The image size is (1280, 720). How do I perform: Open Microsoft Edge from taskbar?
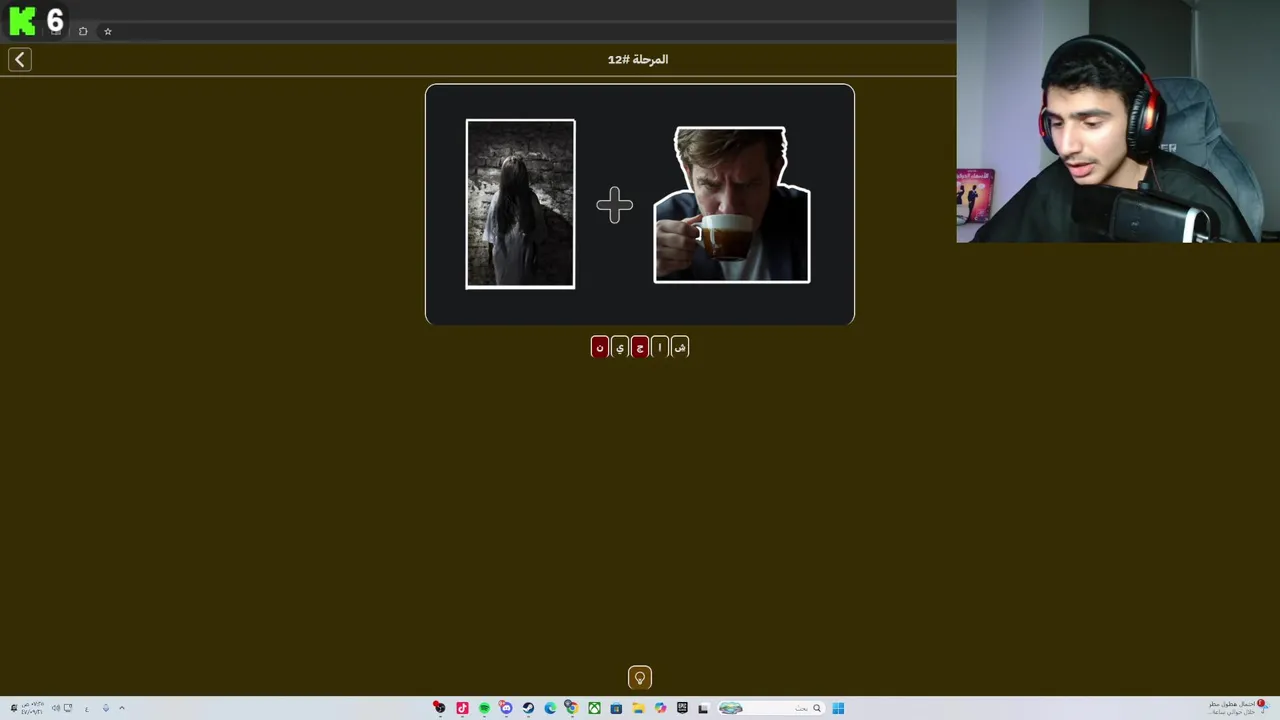[550, 708]
